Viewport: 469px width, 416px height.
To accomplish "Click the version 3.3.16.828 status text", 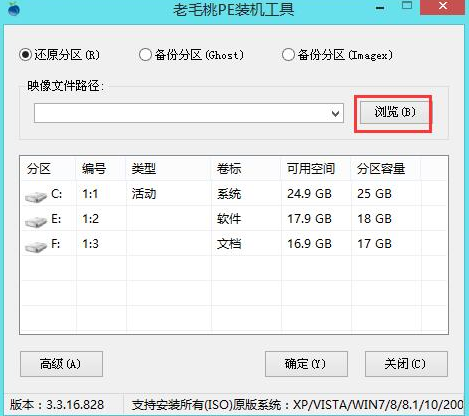I will point(57,405).
